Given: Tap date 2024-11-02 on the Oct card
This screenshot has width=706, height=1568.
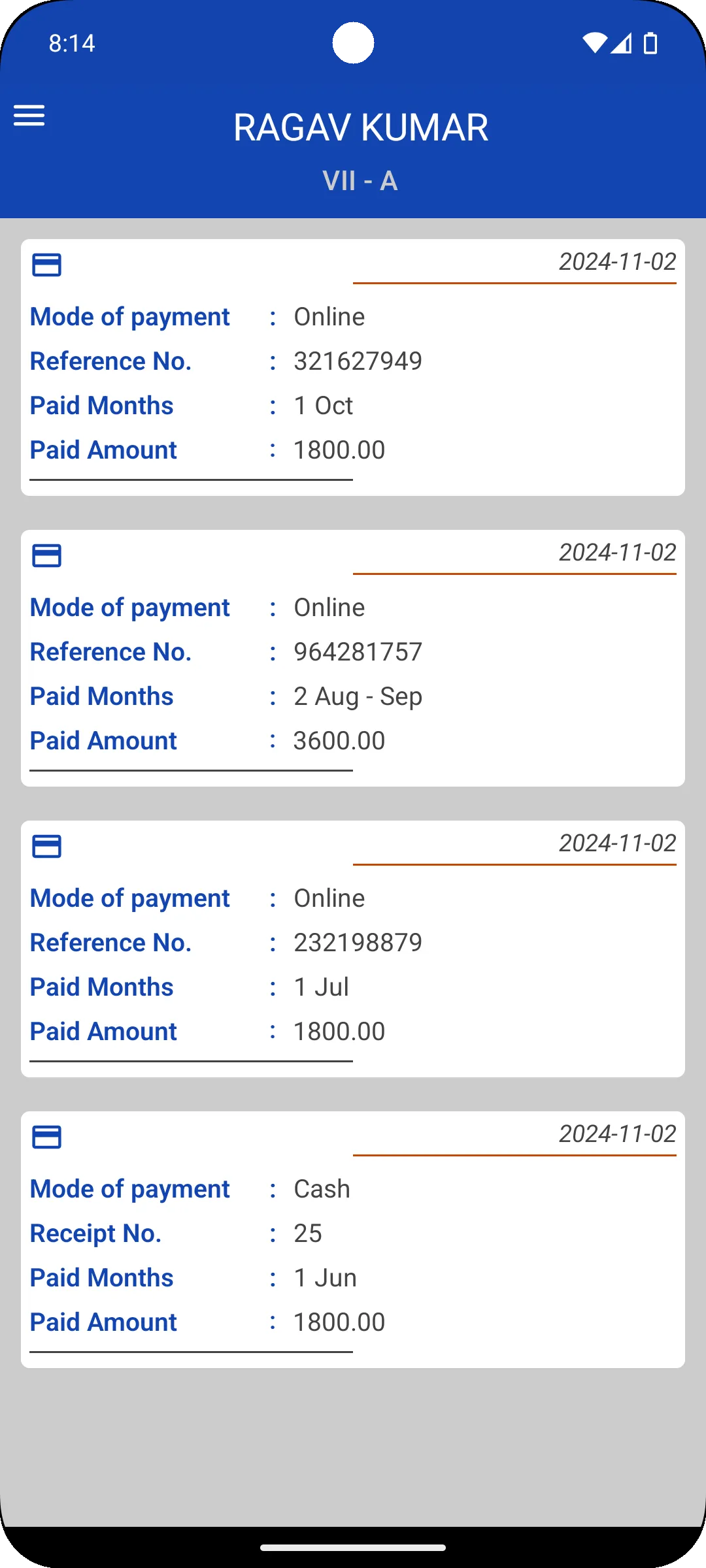Looking at the screenshot, I should (617, 262).
